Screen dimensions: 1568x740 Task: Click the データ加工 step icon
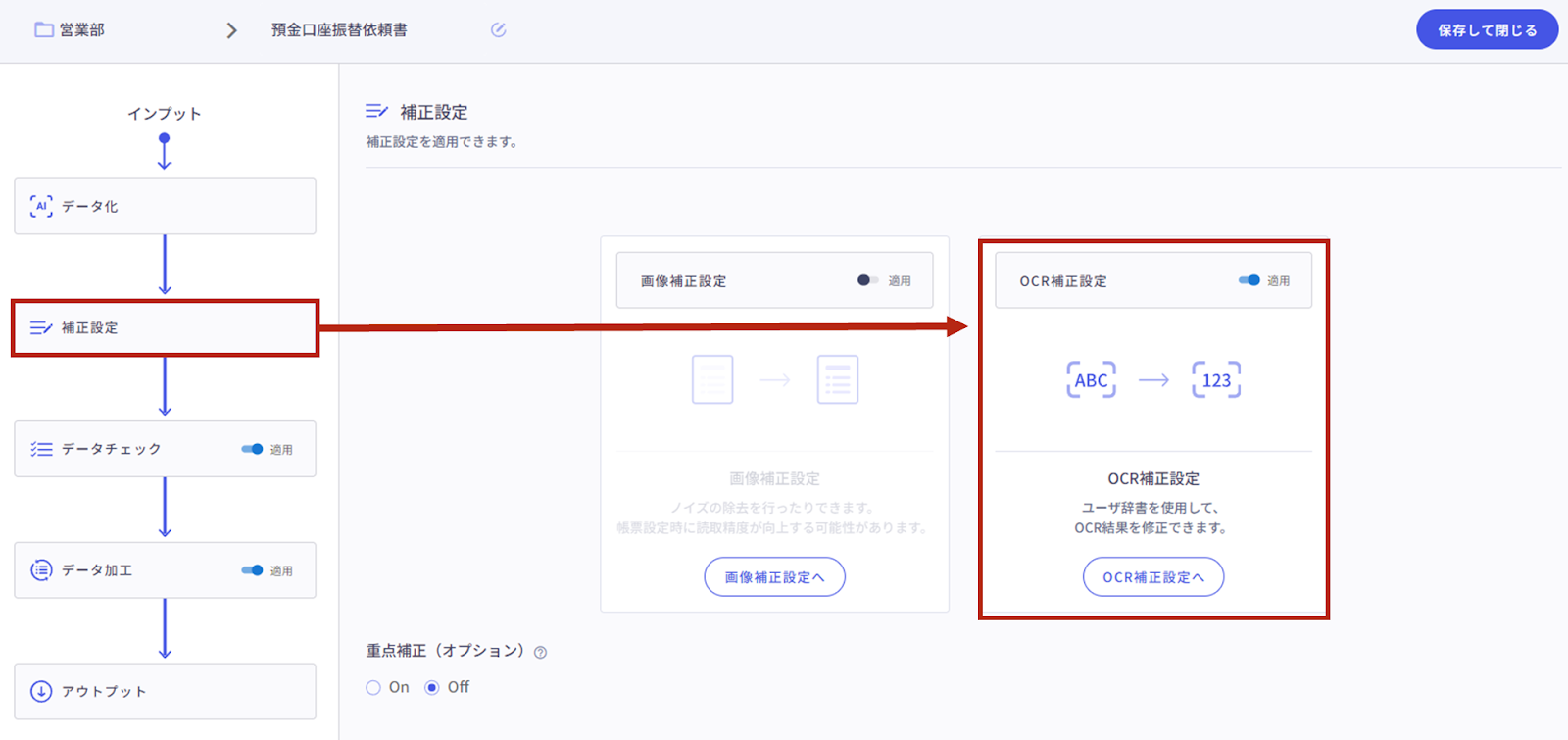41,570
